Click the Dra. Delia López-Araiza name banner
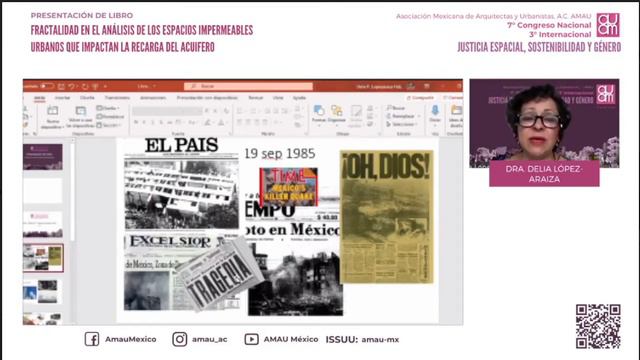This screenshot has height=360, width=640. point(544,173)
